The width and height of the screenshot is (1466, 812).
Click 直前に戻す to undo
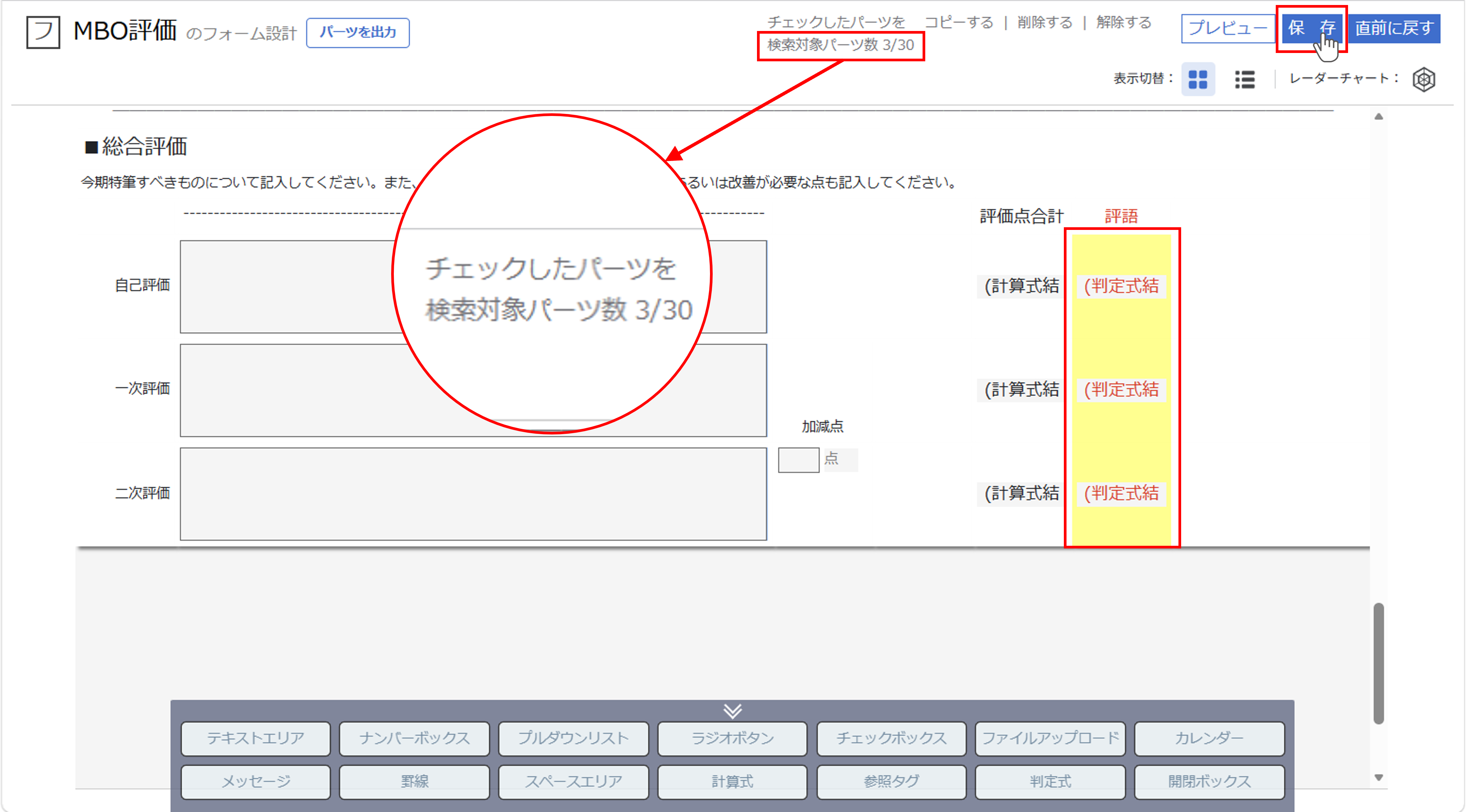point(1394,28)
